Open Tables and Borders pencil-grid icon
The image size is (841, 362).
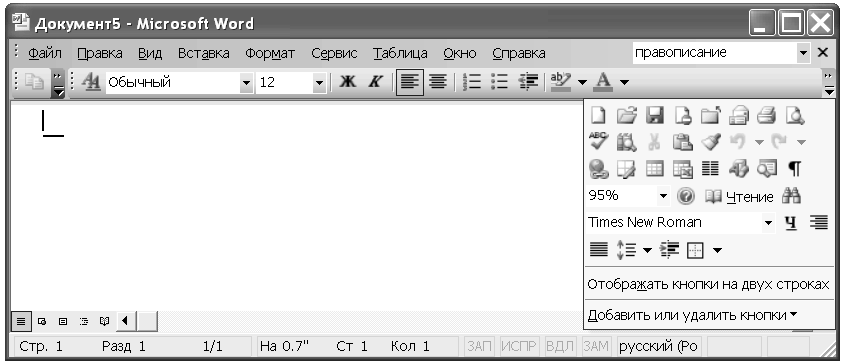pos(626,169)
